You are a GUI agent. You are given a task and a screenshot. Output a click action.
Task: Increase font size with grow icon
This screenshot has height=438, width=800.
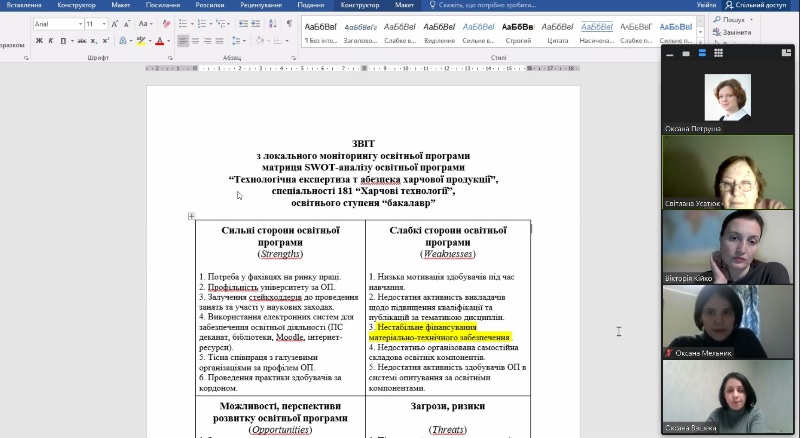117,23
